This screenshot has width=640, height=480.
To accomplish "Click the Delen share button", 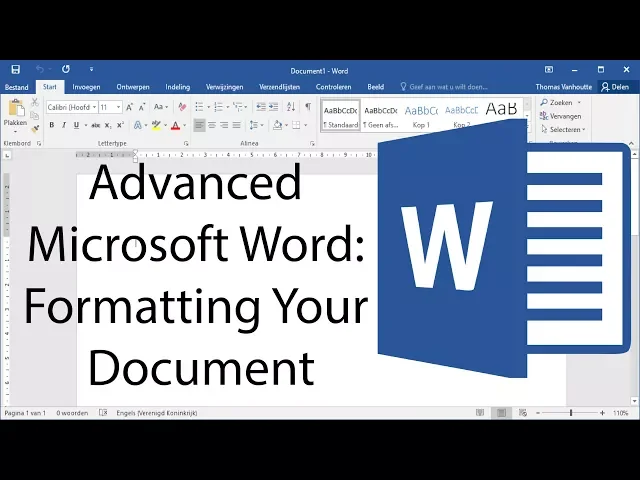I will tap(616, 87).
